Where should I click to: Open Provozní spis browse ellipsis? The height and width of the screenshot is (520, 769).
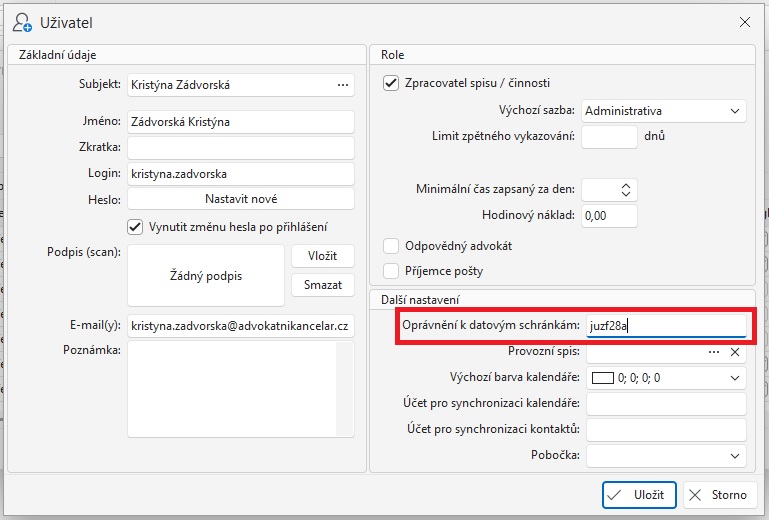(714, 352)
